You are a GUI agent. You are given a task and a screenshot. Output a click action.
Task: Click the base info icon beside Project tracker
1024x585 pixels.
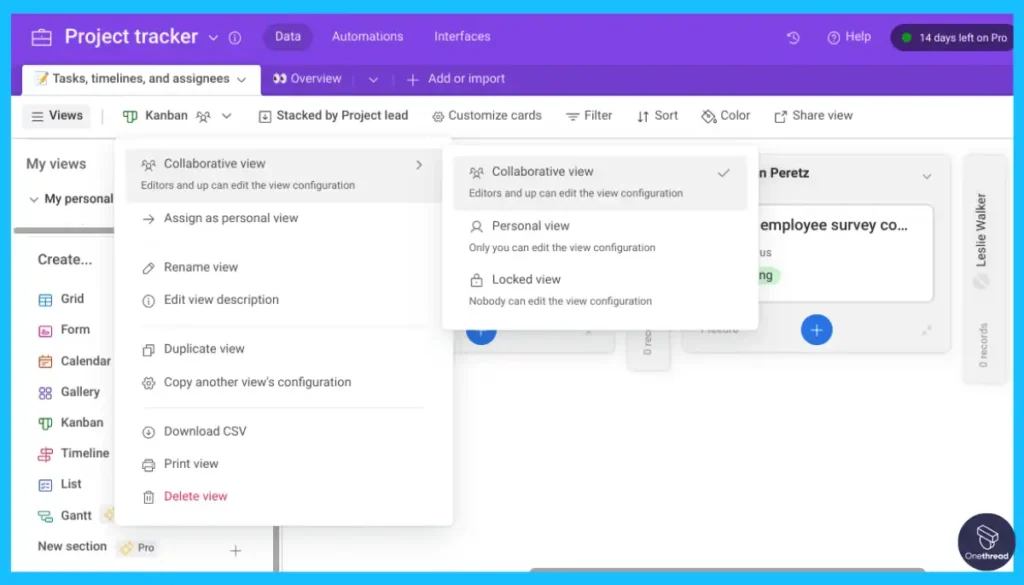coord(234,38)
